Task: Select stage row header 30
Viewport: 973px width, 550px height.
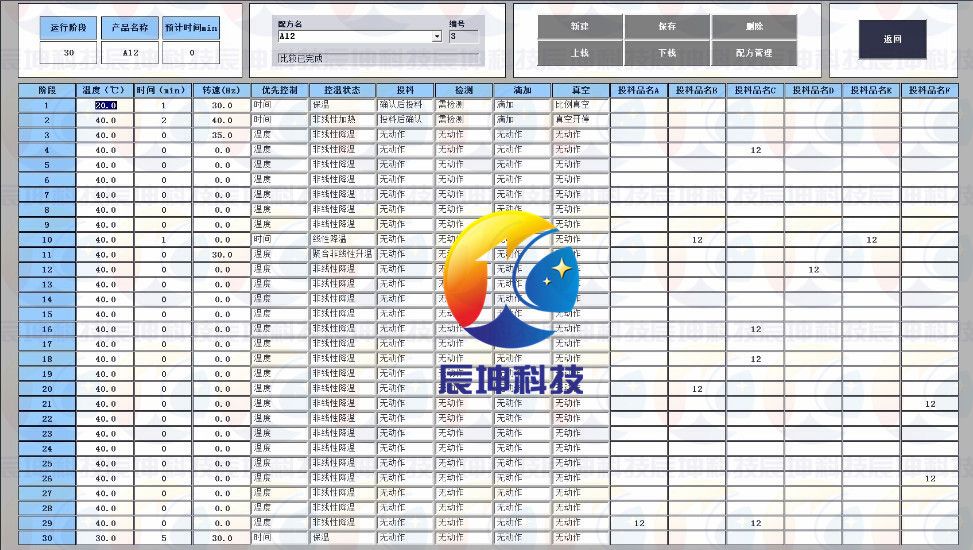Action: [47, 538]
